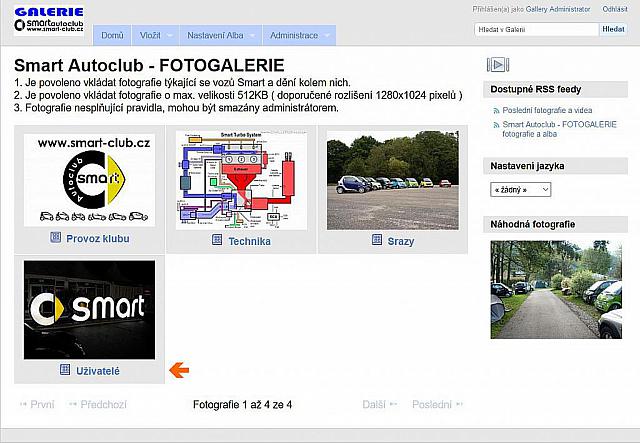
Task: Click the Dostupné RSS feedy header
Action: [x=556, y=89]
